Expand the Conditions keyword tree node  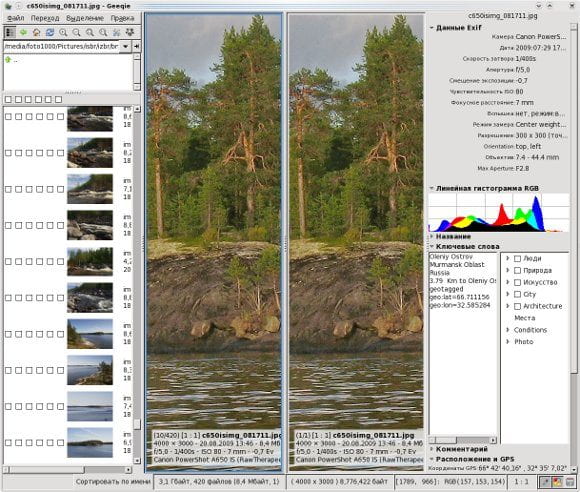pos(508,330)
